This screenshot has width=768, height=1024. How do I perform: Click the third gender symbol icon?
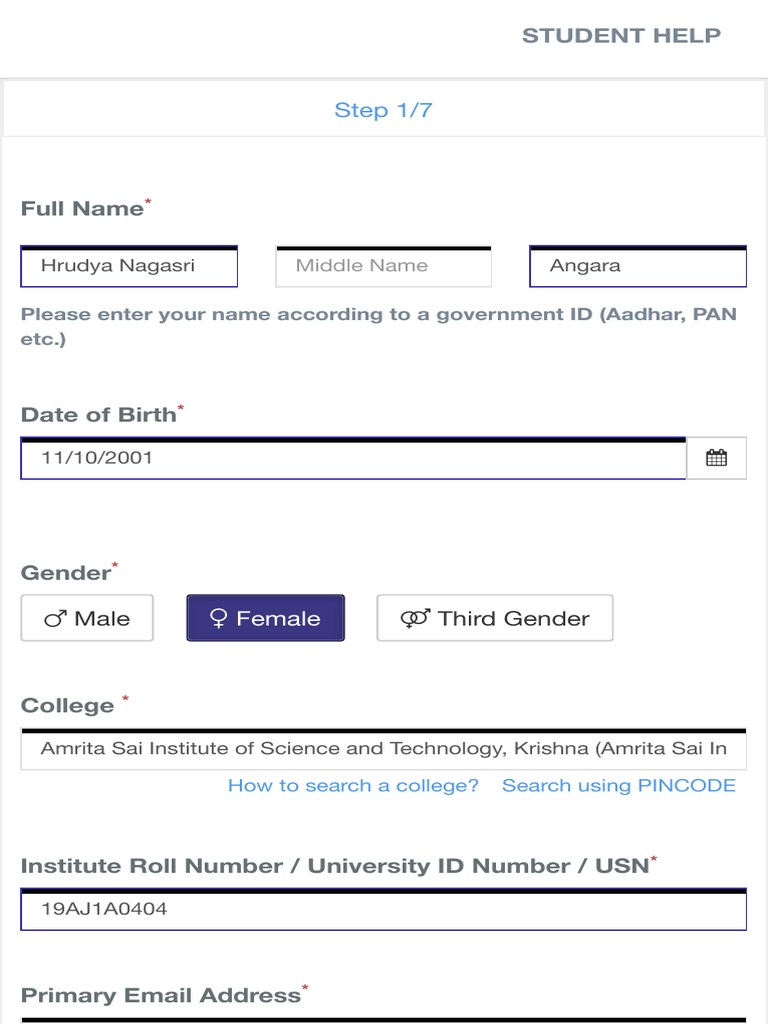tap(415, 619)
